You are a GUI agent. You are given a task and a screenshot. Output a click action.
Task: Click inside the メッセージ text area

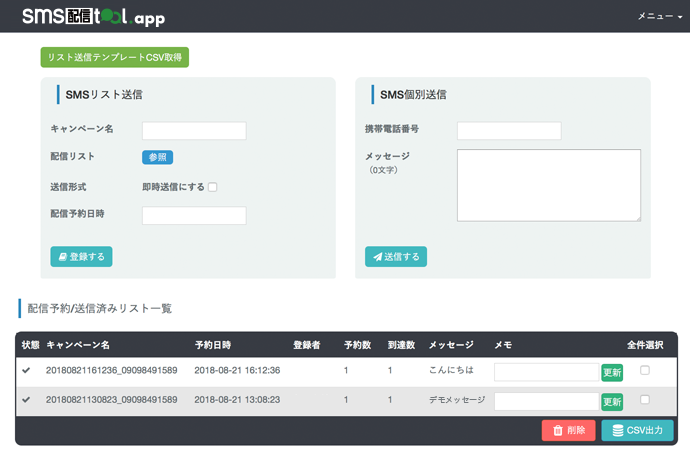tap(549, 185)
